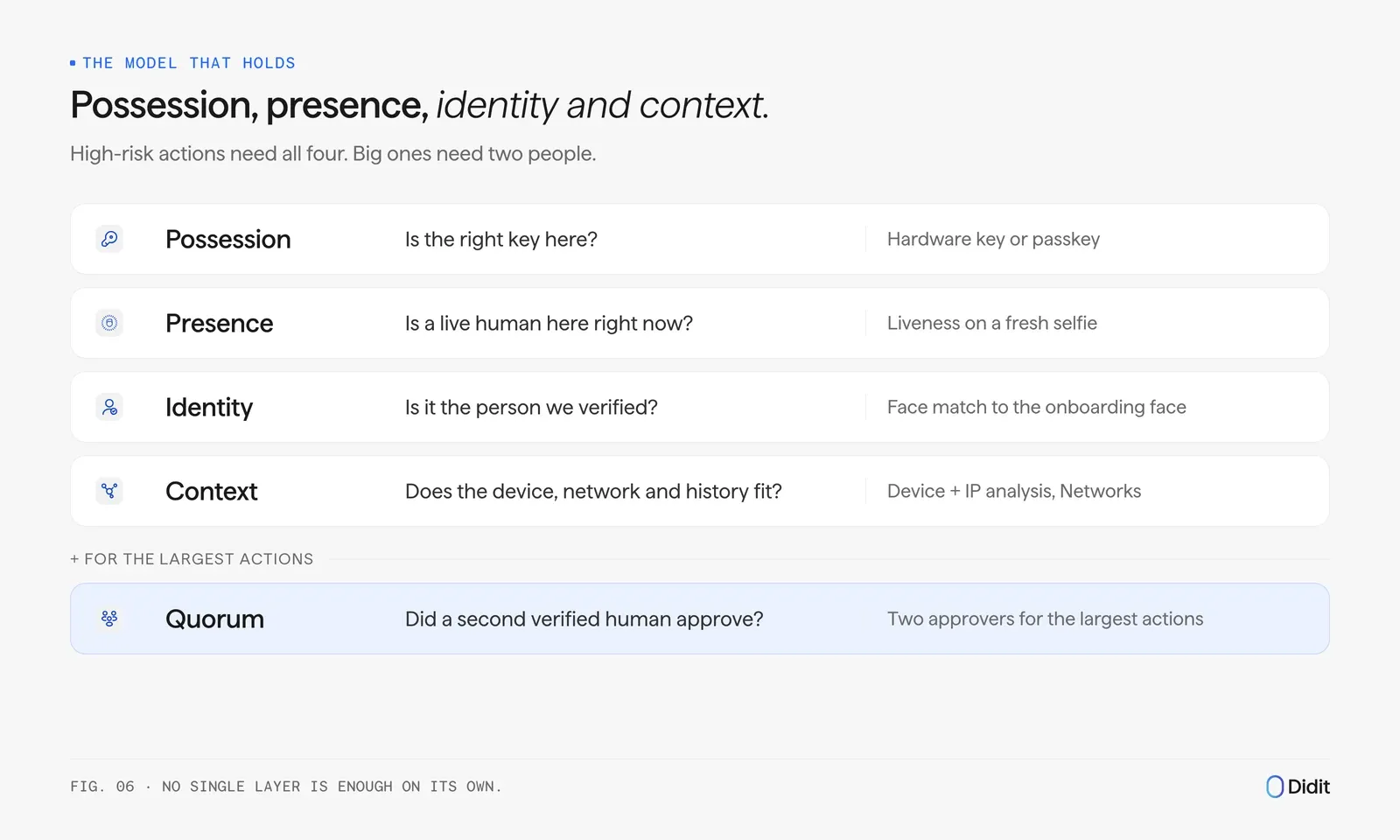Click "Hardware key or passkey" text
Screen dimensions: 1400x840
coord(993,240)
